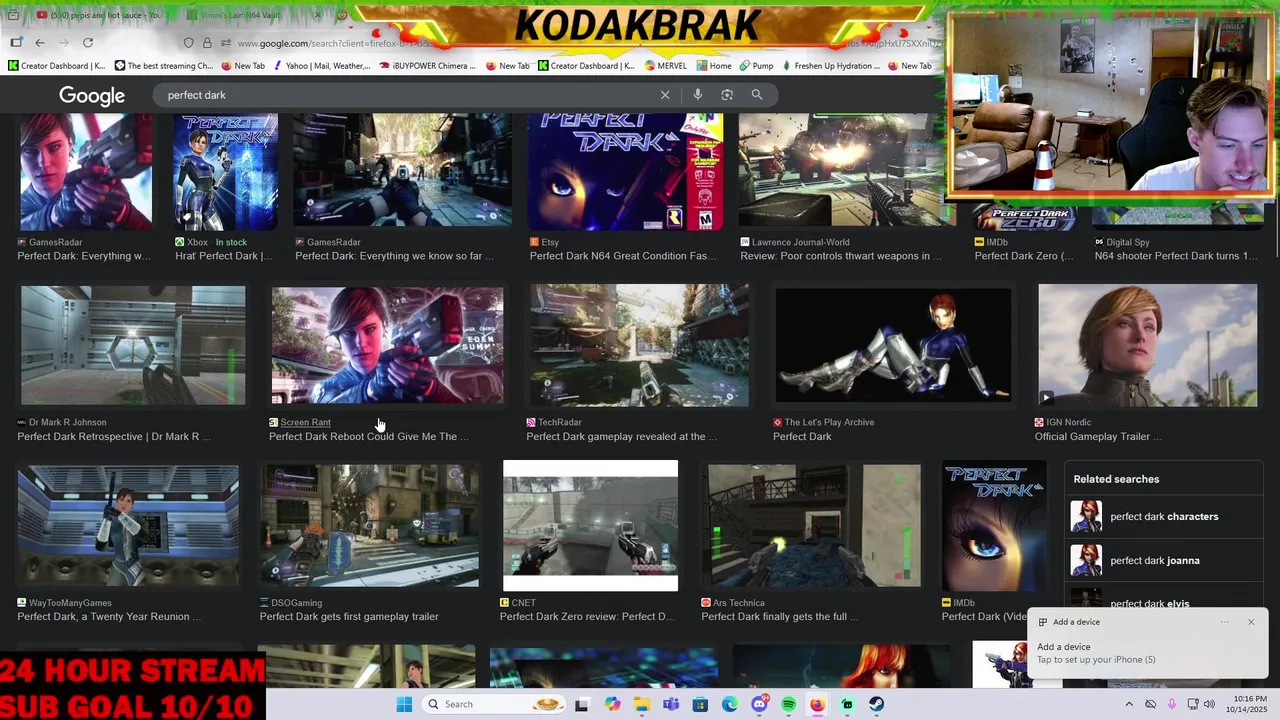Screen dimensions: 1280x720
Task: Open the IGN Nordic Joanna closeup thumbnail
Action: (x=1147, y=346)
